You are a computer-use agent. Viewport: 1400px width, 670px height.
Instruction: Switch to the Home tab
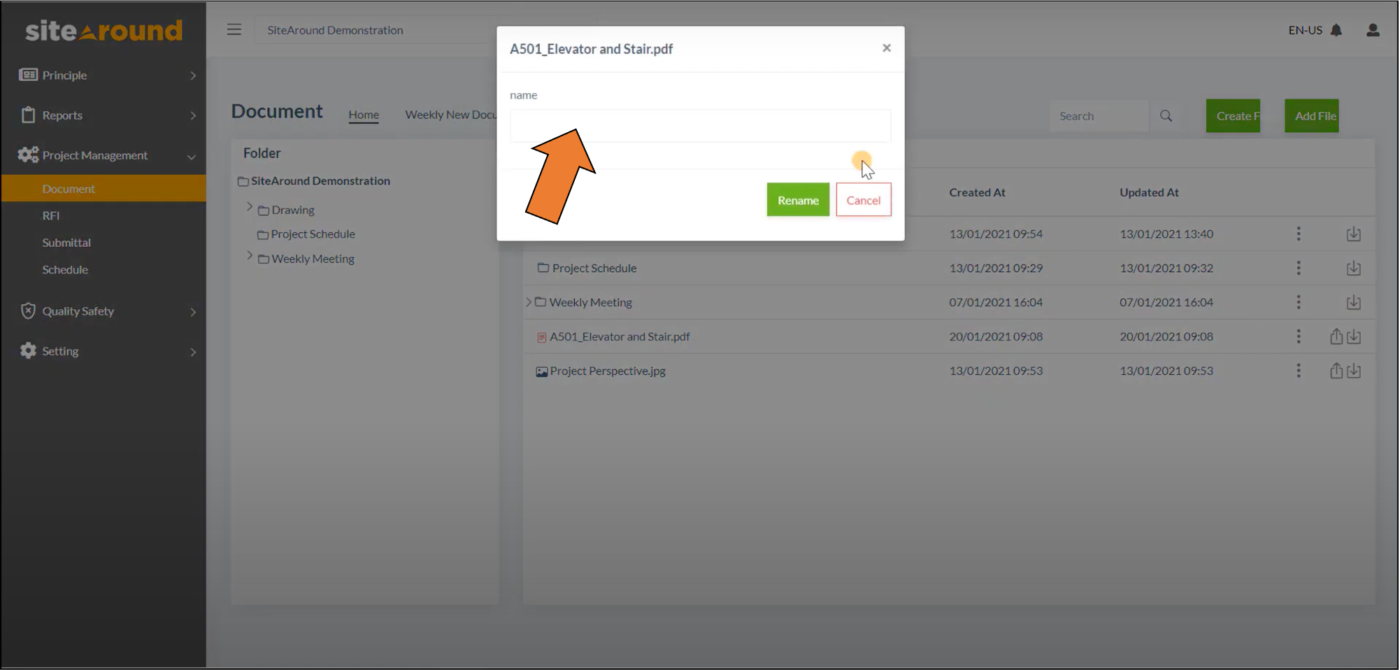coord(363,115)
